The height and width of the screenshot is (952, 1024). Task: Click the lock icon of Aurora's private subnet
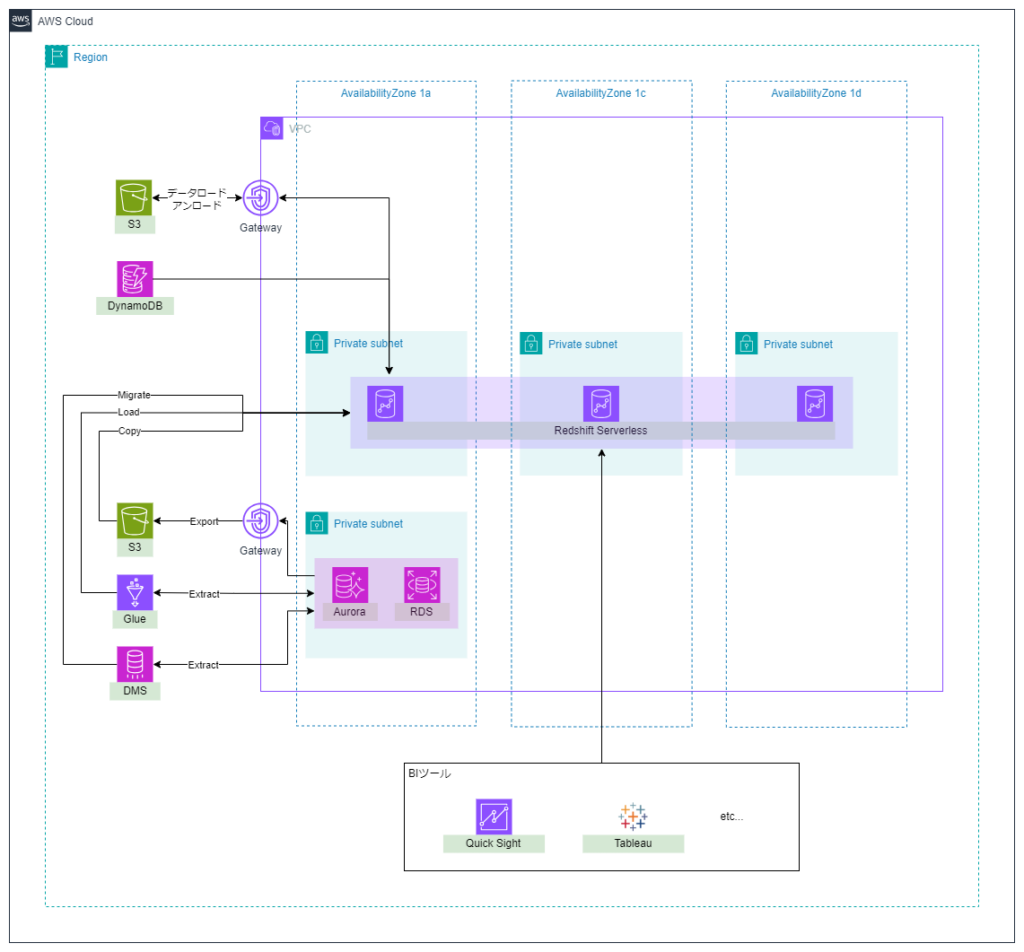(x=317, y=523)
